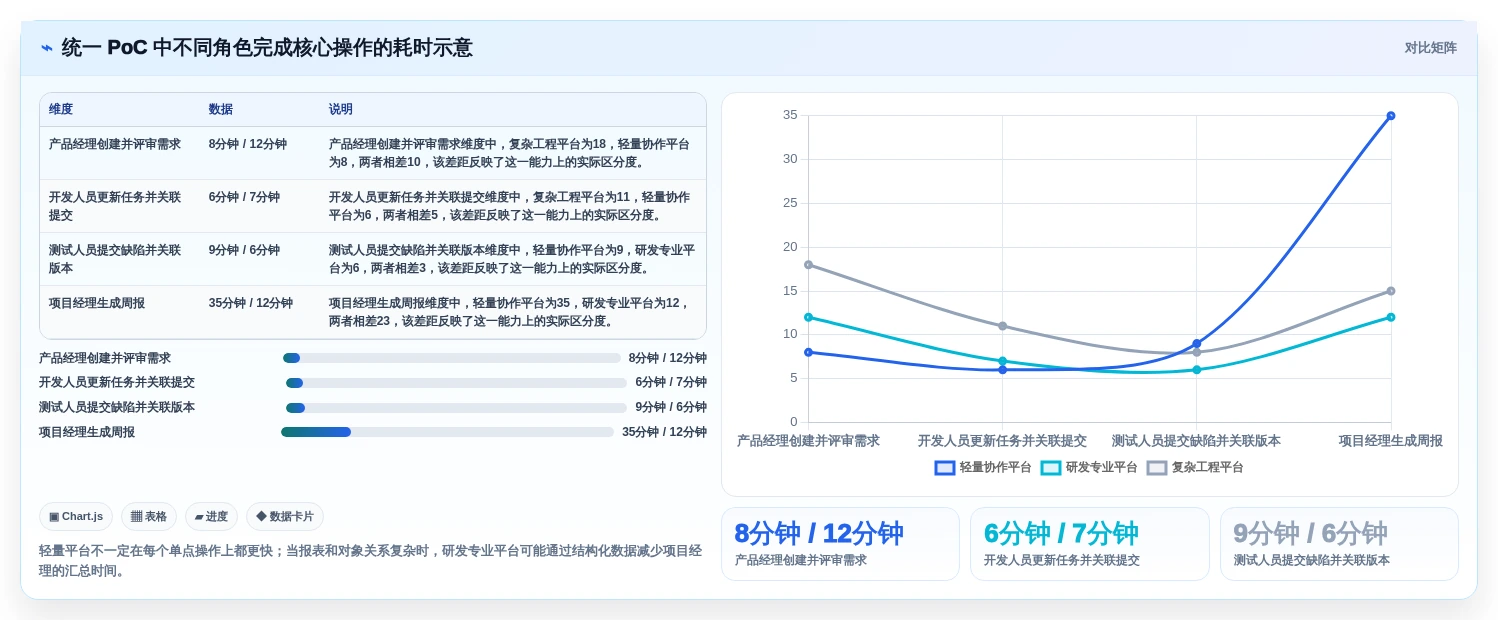The width and height of the screenshot is (1498, 620).
Task: Toggle 复杂工程平台 legend entry
Action: pyautogui.click(x=1195, y=467)
